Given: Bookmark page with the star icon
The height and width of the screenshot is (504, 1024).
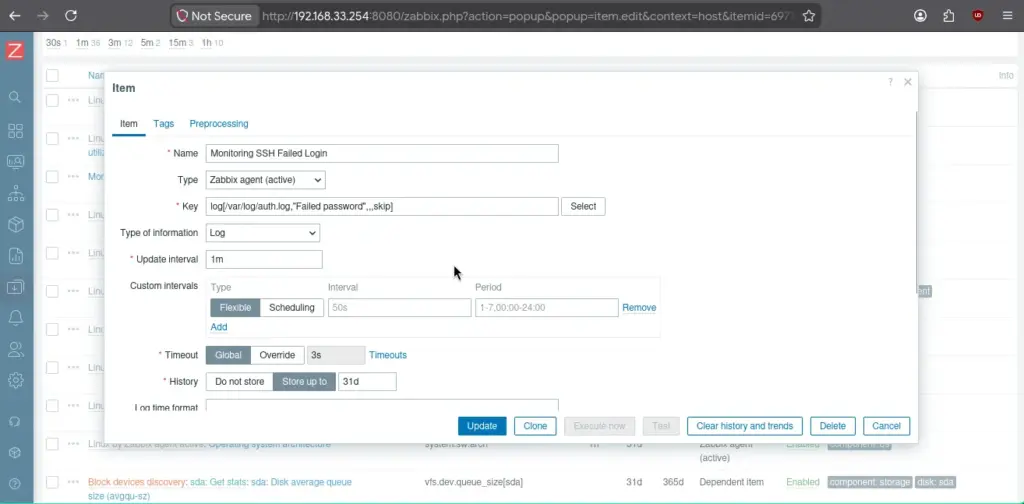Looking at the screenshot, I should coord(808,16).
